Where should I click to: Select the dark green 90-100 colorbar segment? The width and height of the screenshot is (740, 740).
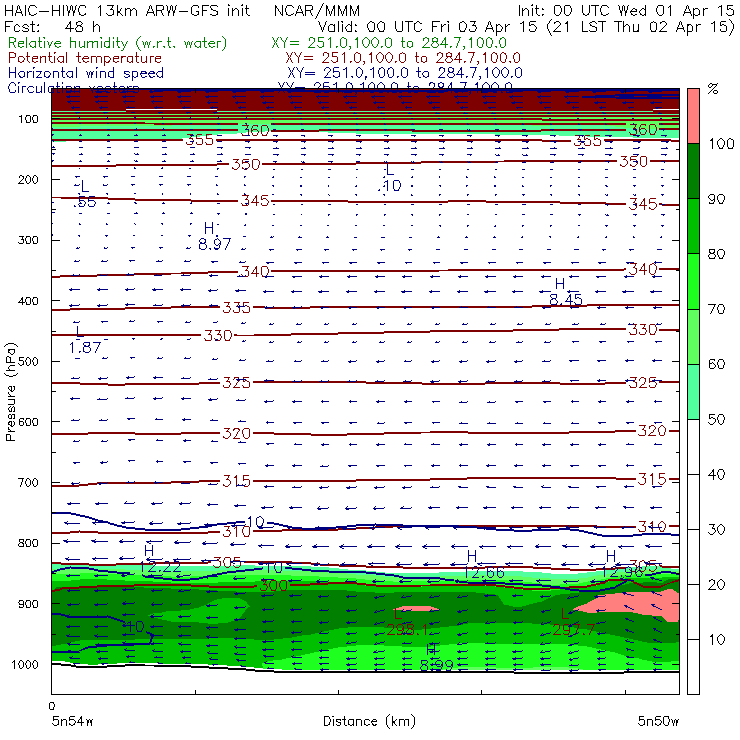coord(693,171)
